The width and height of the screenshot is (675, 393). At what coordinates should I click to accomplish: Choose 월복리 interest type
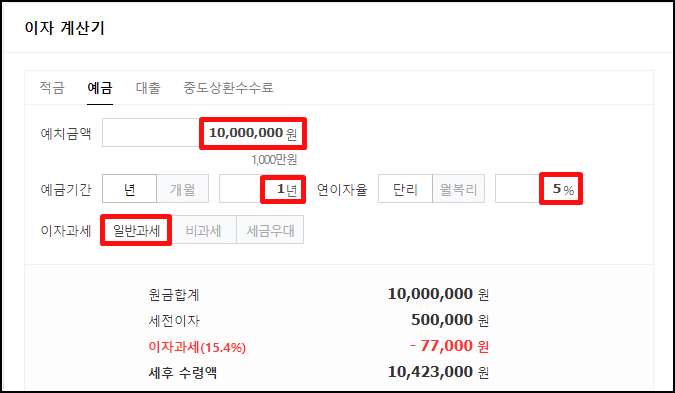(x=458, y=189)
